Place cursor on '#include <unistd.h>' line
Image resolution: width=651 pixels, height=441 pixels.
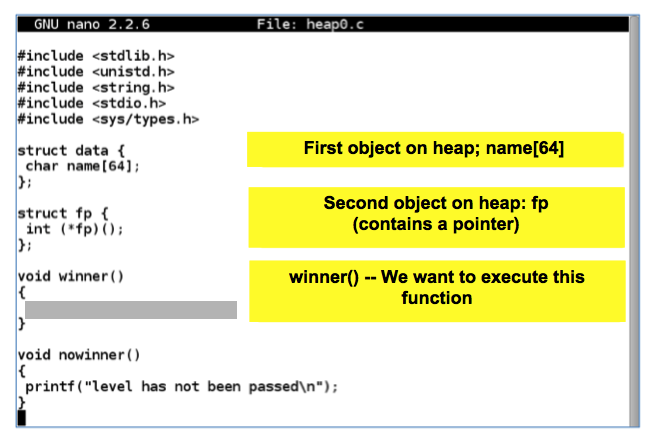(96, 71)
